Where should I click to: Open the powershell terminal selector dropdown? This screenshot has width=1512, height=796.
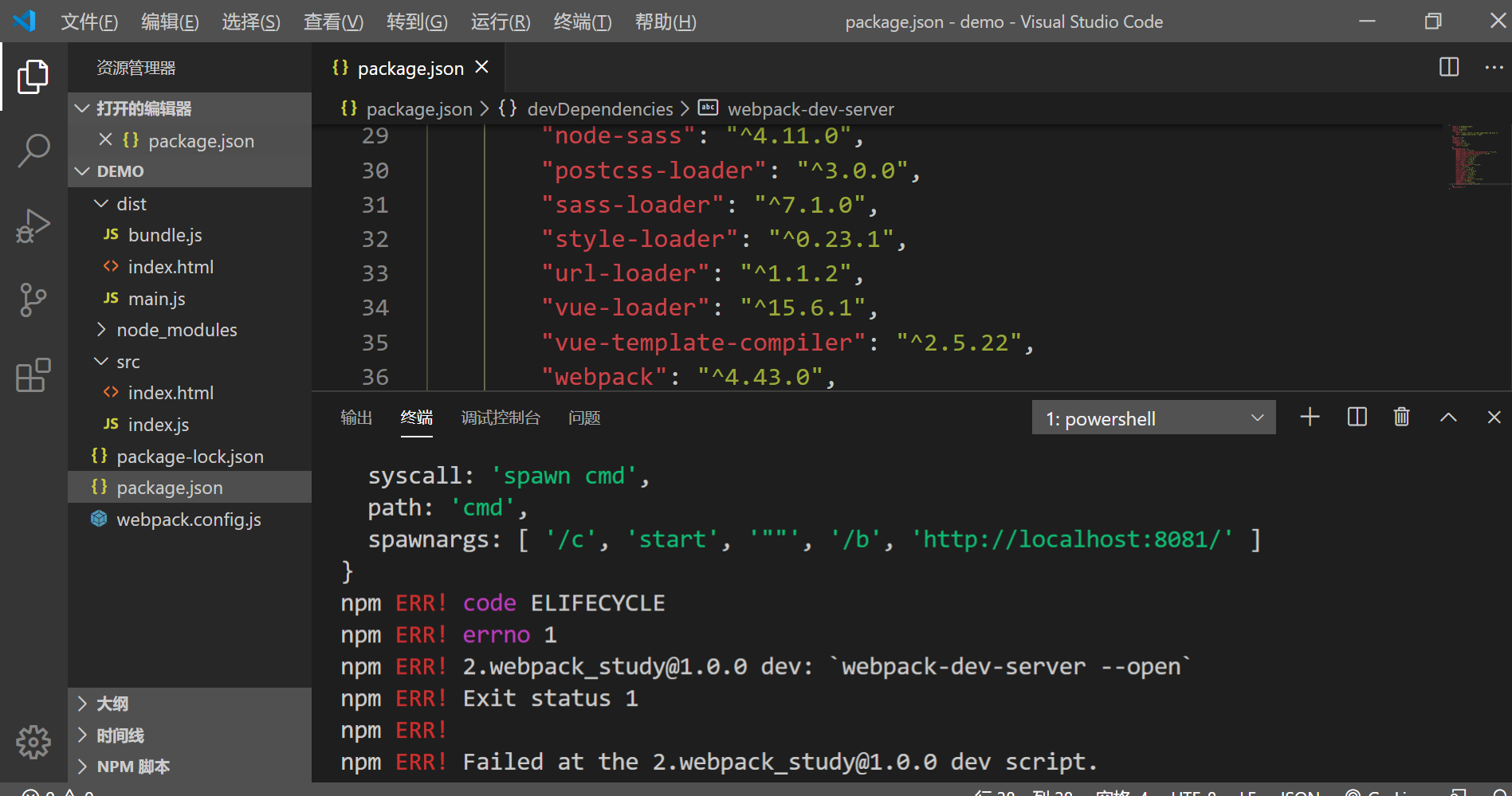pos(1153,418)
